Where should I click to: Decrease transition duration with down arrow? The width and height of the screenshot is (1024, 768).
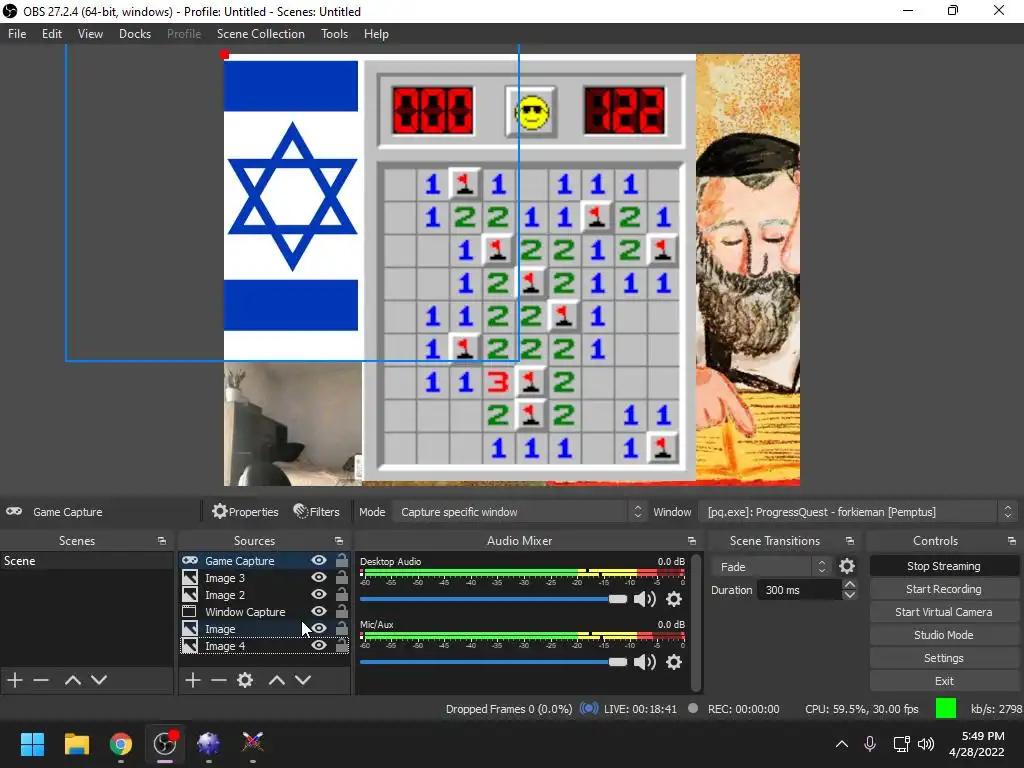pyautogui.click(x=850, y=595)
